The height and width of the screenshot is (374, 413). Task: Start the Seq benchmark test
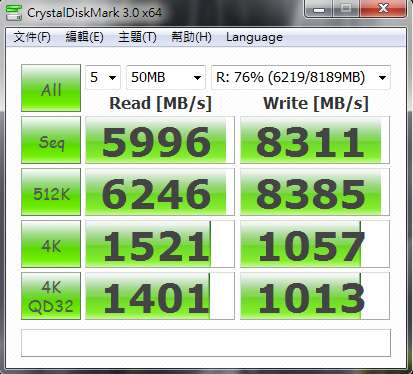[51, 140]
